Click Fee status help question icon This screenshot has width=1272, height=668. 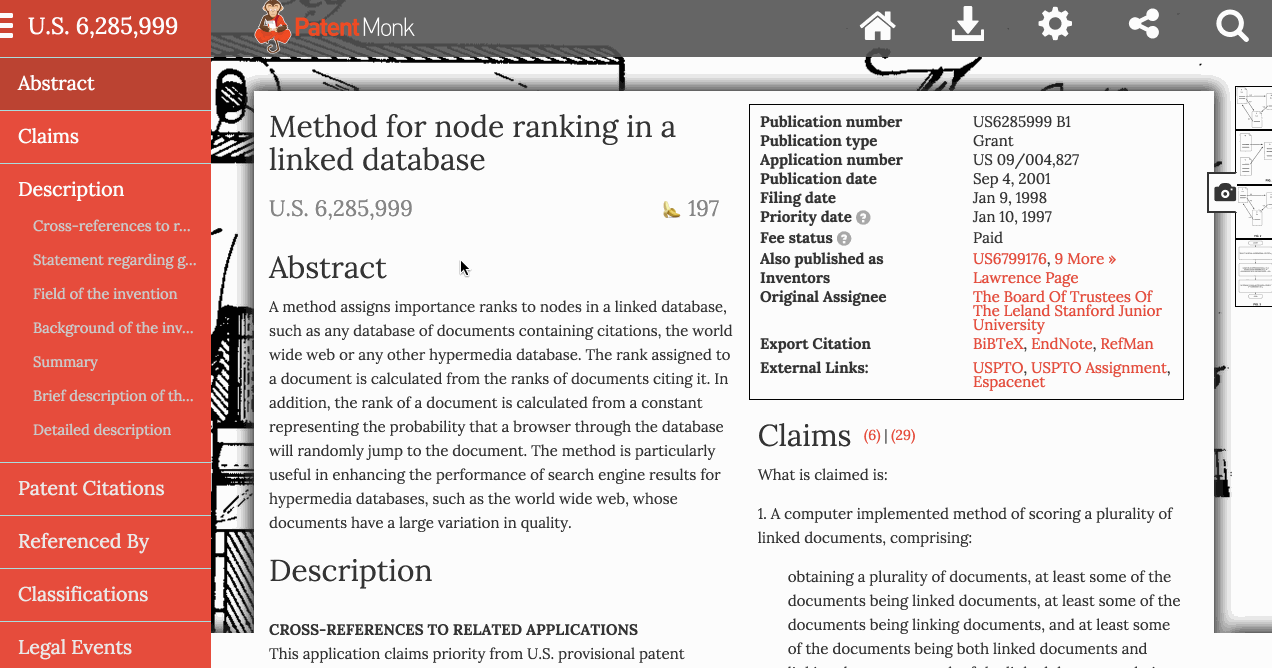click(x=844, y=239)
